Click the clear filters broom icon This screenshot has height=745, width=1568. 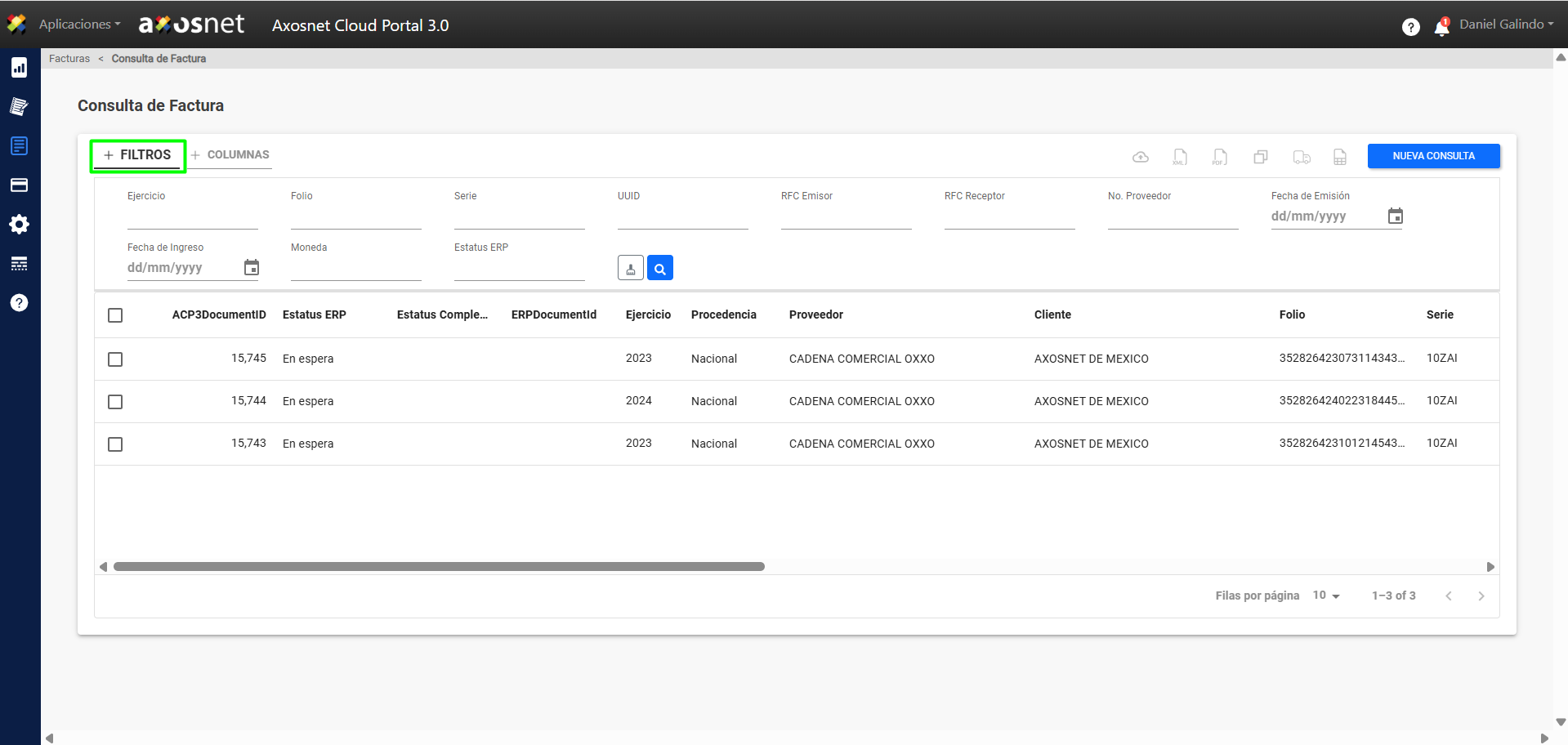click(631, 268)
